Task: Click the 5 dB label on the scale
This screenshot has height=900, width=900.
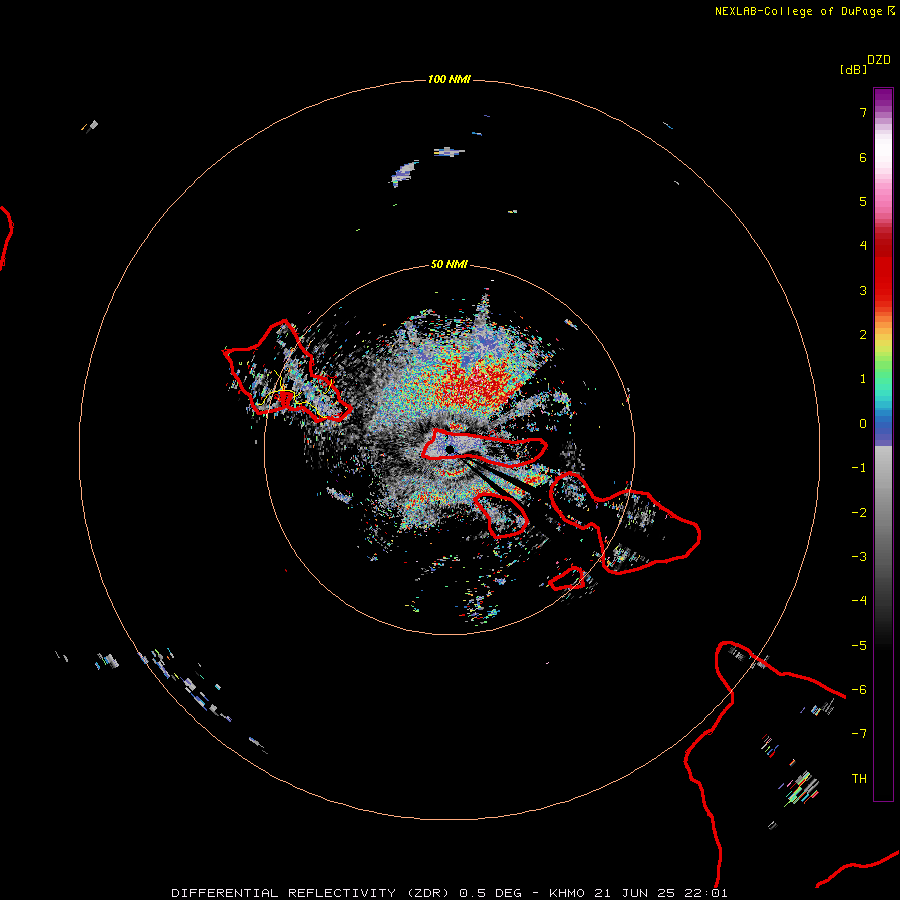Action: (863, 201)
